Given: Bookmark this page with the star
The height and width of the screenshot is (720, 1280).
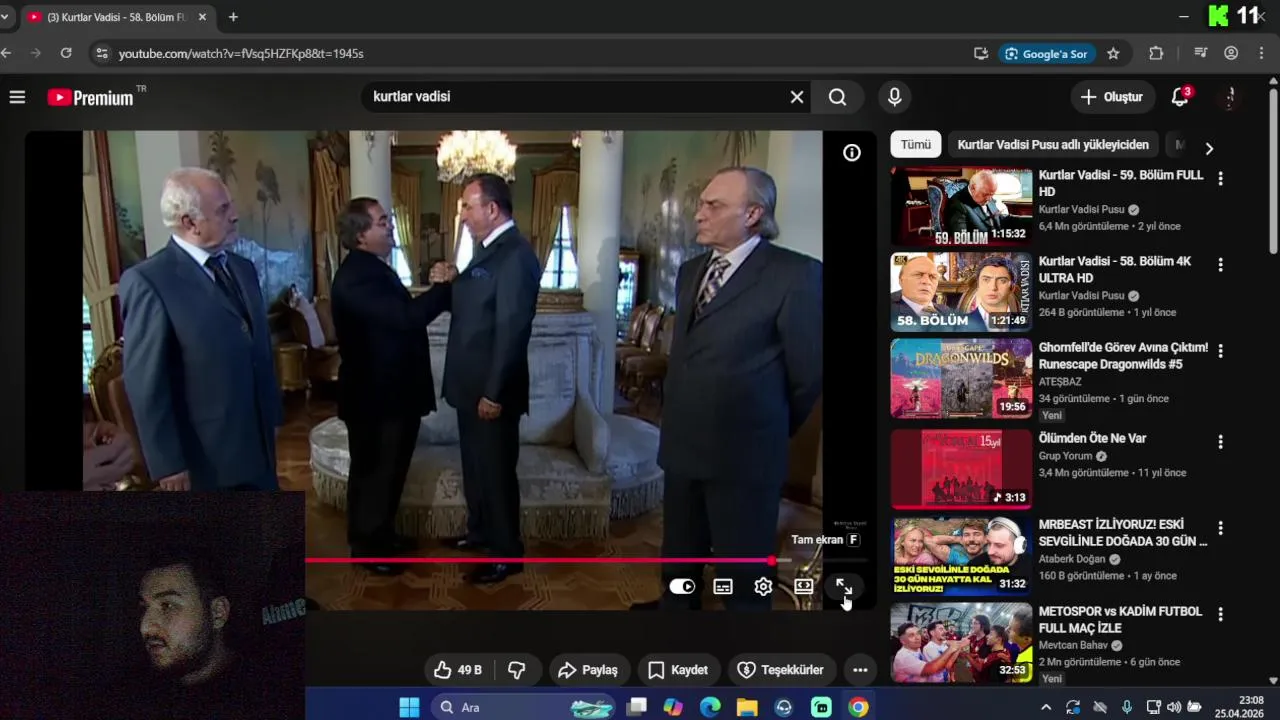Looking at the screenshot, I should coord(1113,54).
